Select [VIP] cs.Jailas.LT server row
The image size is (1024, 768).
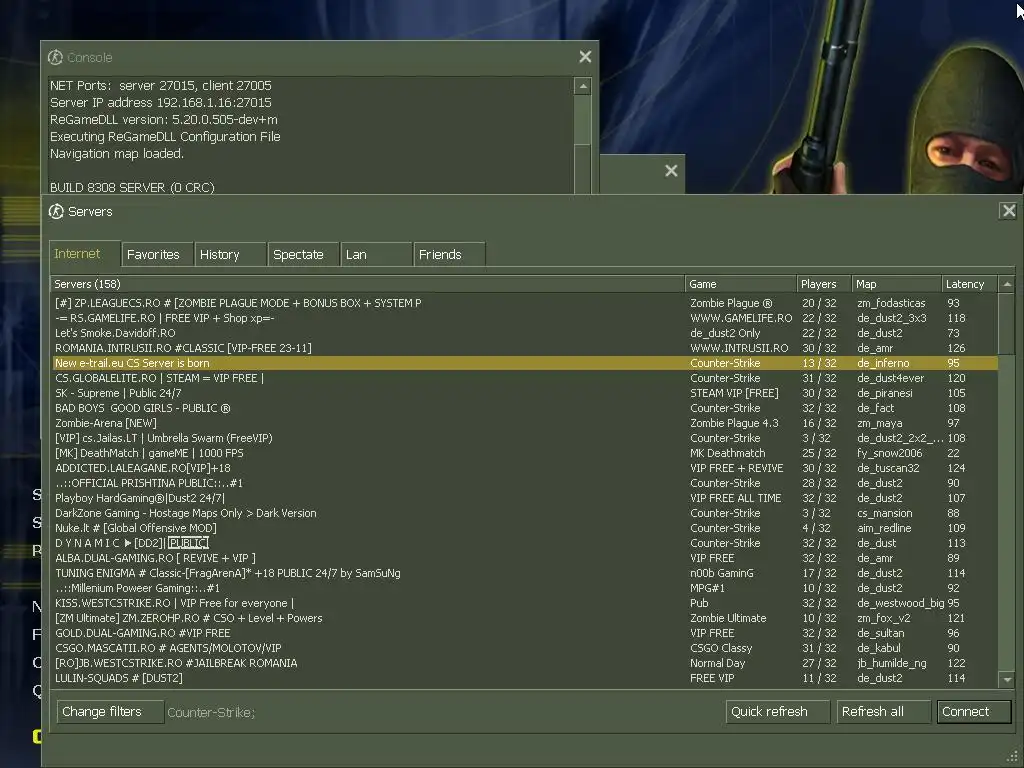[x=525, y=438]
